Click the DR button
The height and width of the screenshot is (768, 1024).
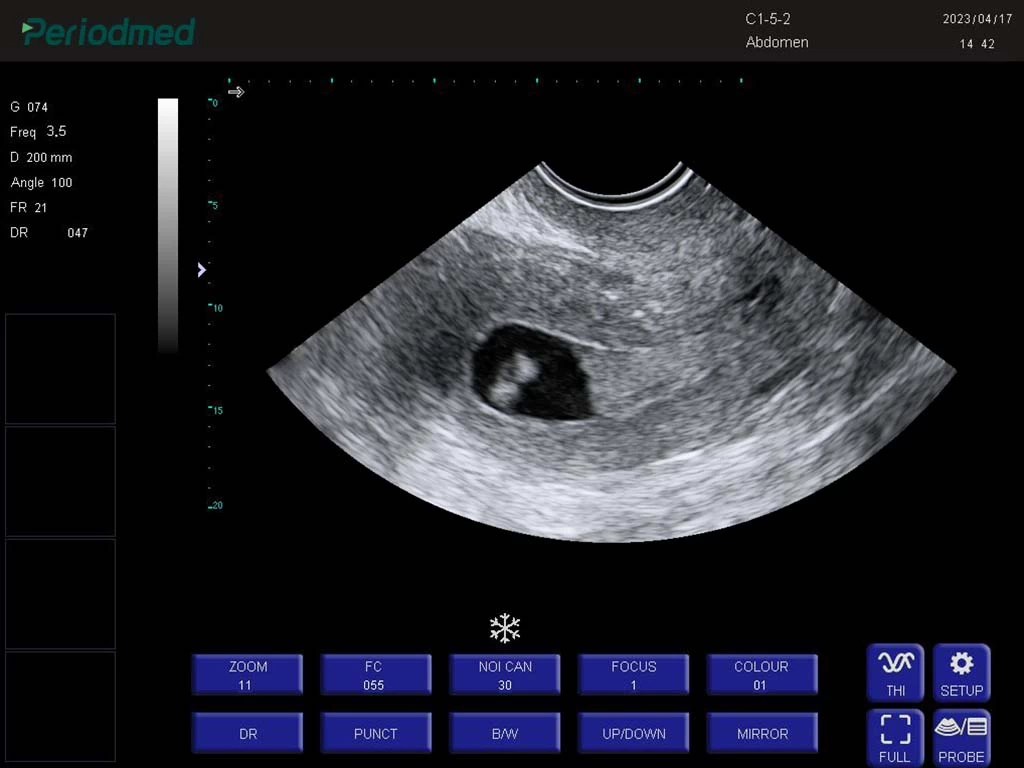tap(248, 733)
